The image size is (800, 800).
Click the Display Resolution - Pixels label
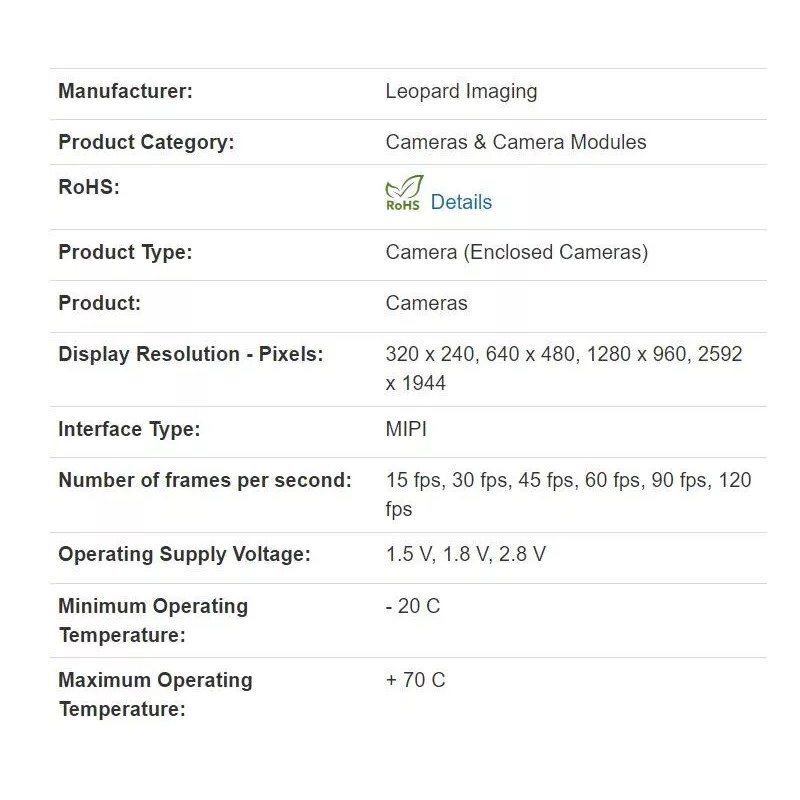coord(191,354)
